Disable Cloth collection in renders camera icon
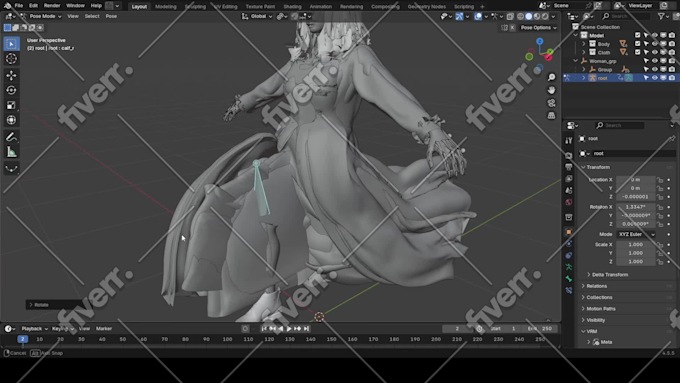 (671, 52)
